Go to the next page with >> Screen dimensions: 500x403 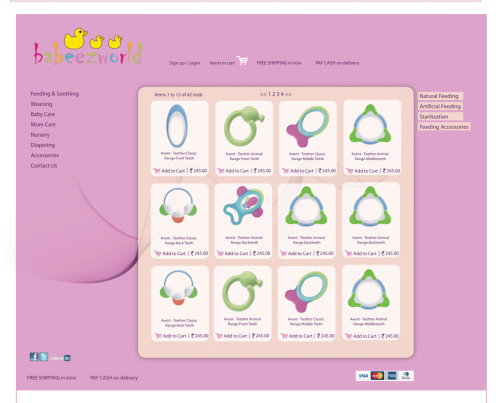point(288,94)
